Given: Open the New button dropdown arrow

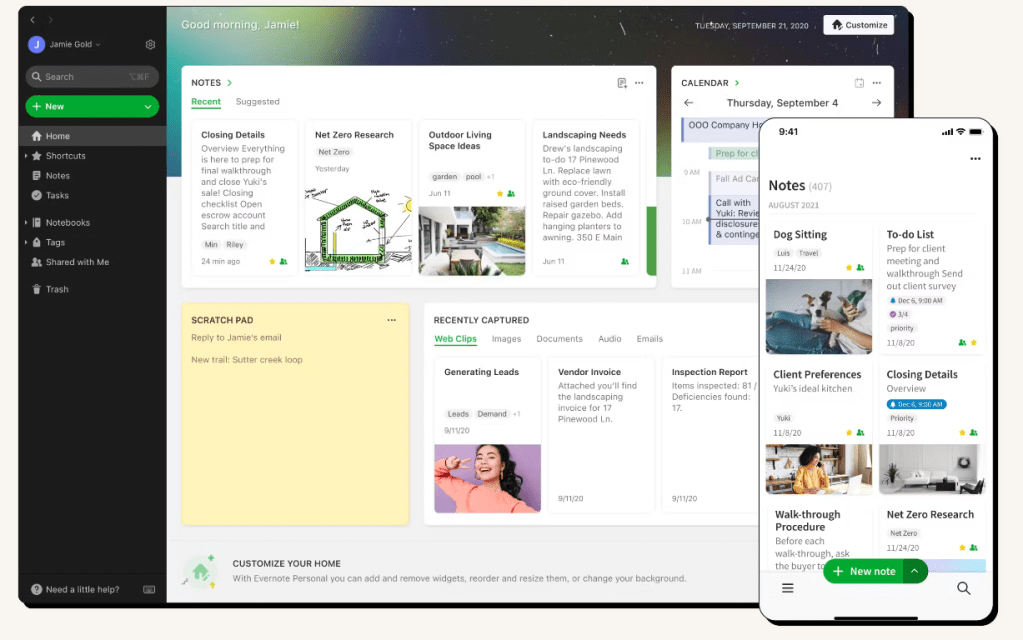Looking at the screenshot, I should (x=148, y=106).
